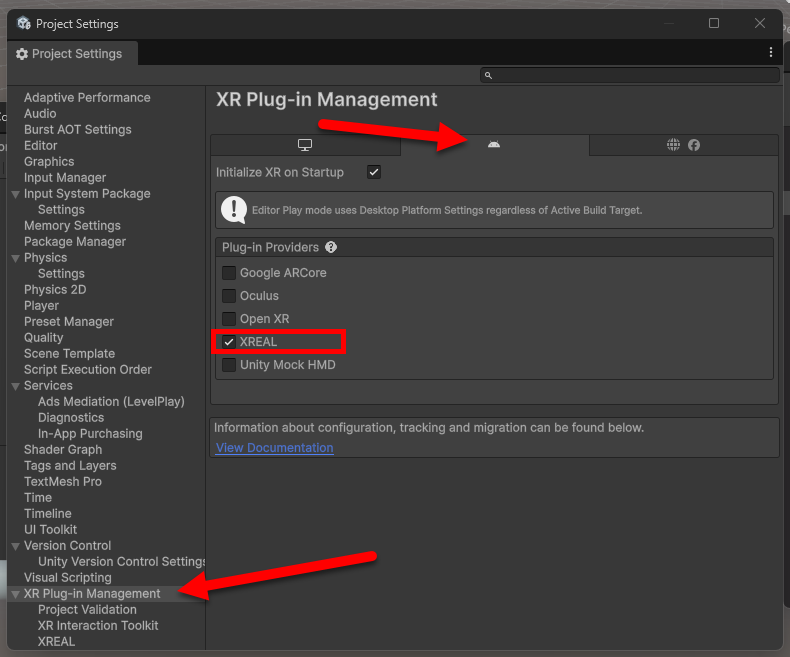Toggle Initialize XR on Startup checkbox
Image resolution: width=790 pixels, height=657 pixels.
374,172
